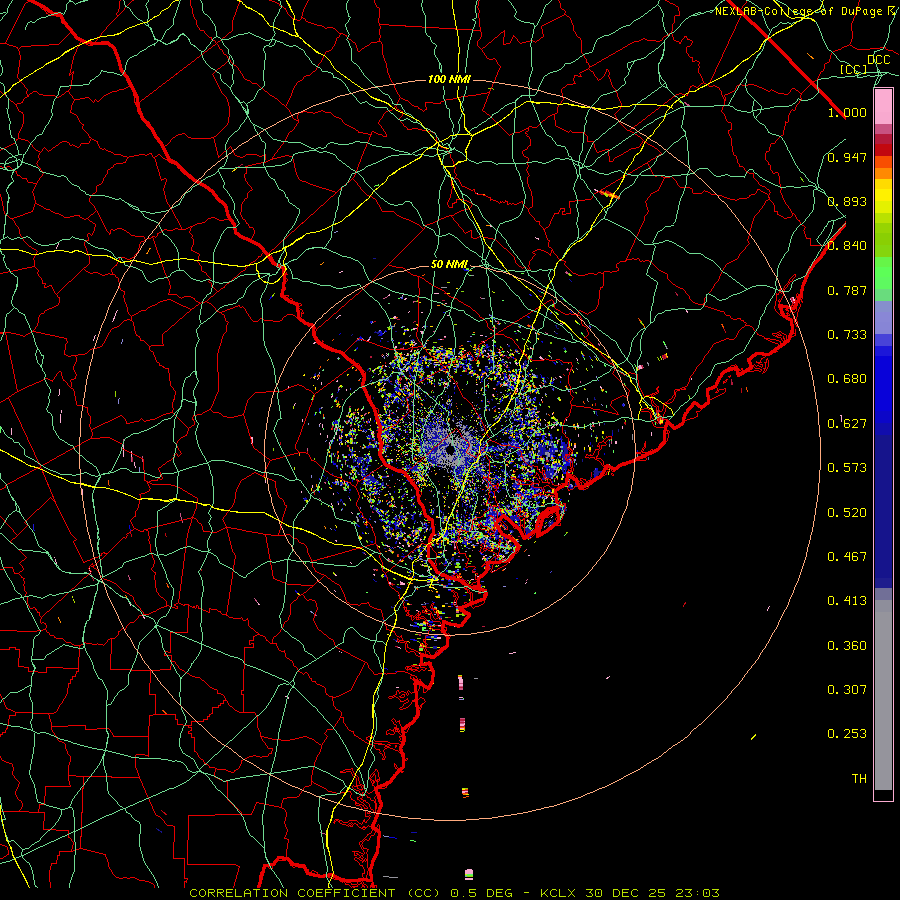
Task: Click the Correlation Coefficient caption at bottom
Action: point(454,893)
